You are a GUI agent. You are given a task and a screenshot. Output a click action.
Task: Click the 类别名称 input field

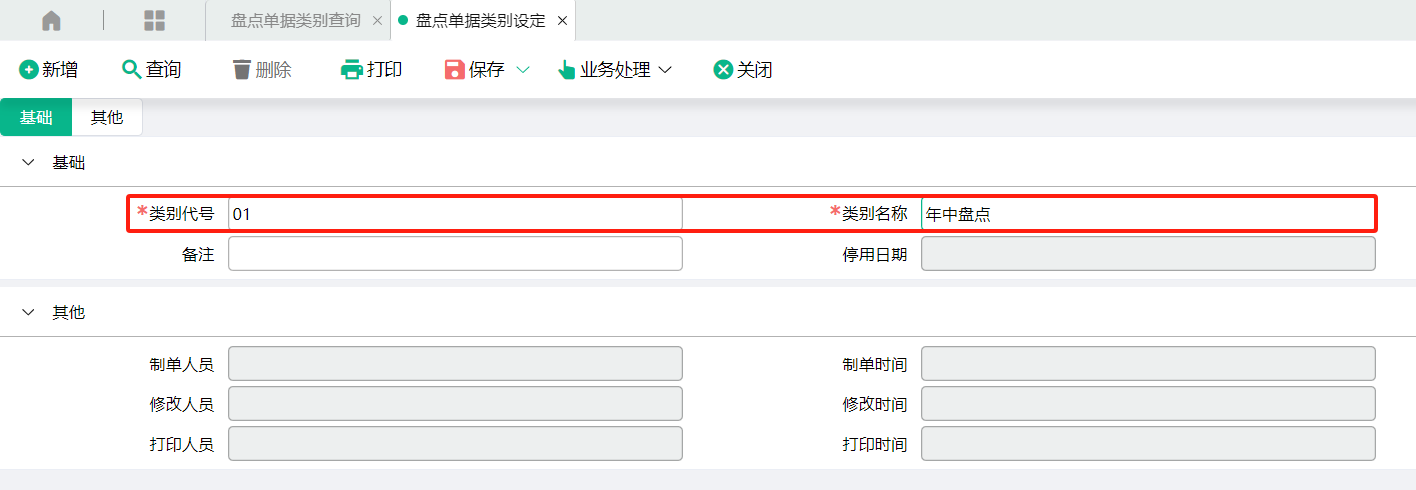1148,213
